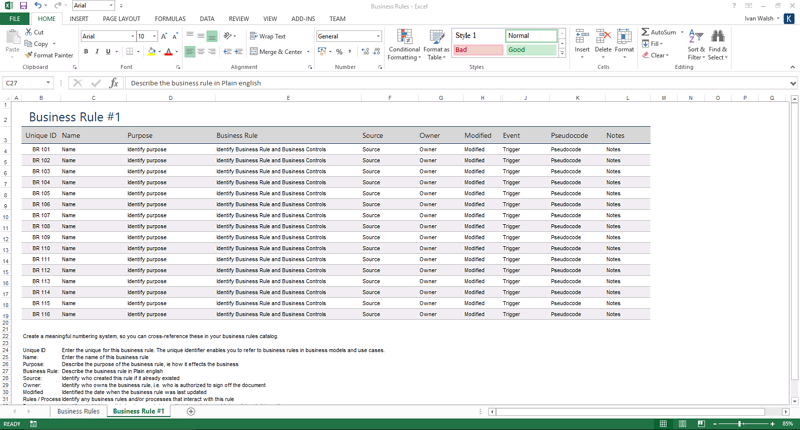Open the FORMULAS ribbon tab
Screen dimensions: 800x430
[170, 19]
